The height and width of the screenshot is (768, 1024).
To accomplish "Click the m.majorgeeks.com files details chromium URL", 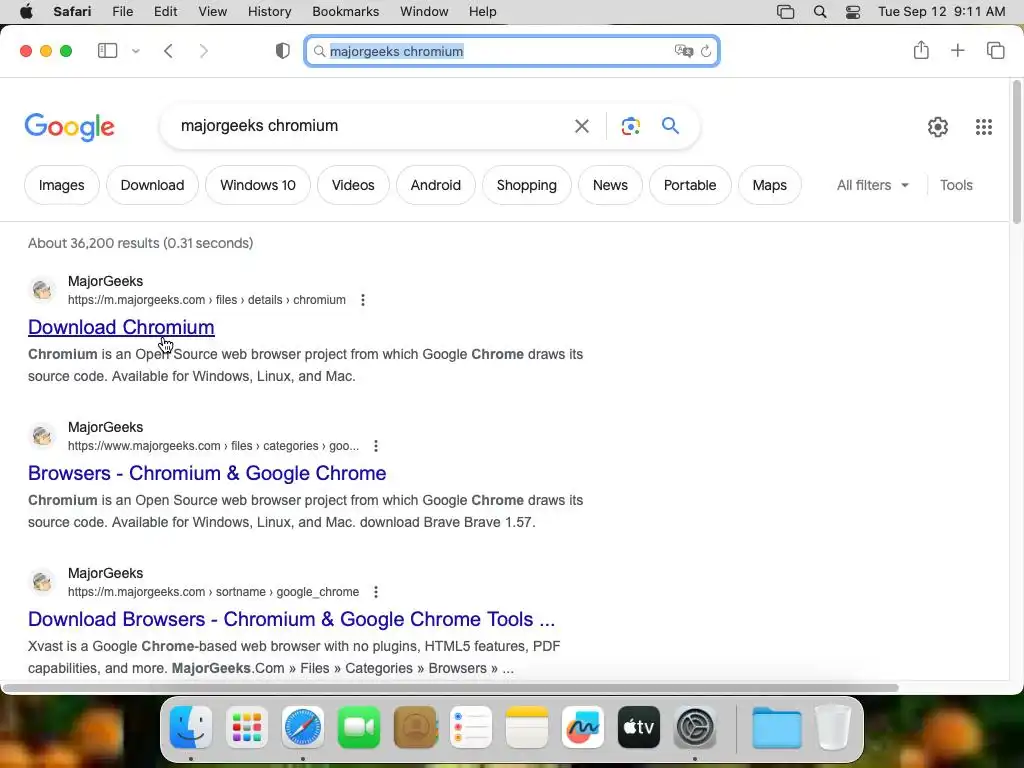I will [x=207, y=300].
